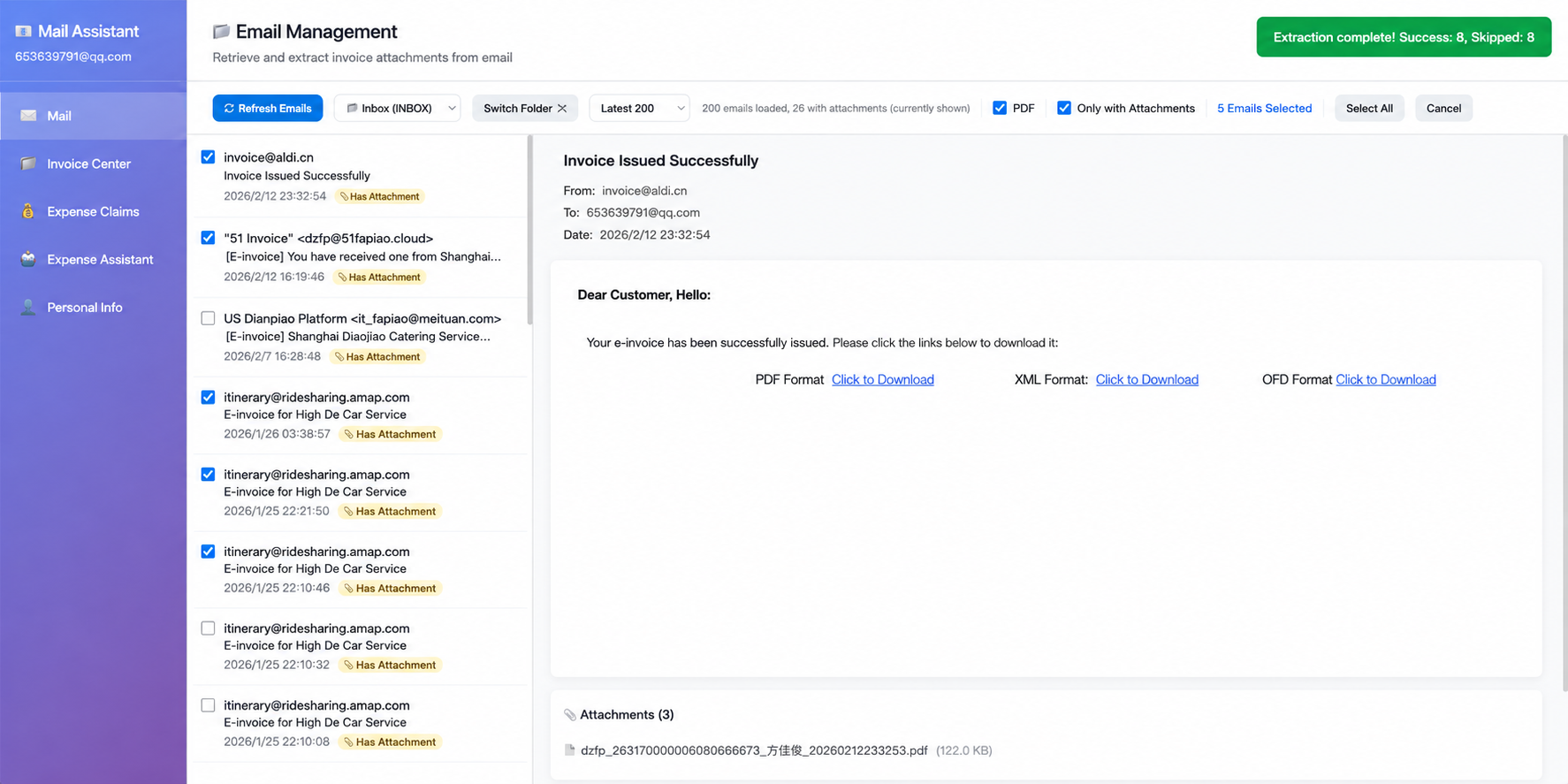
Task: Go to Expense Claims section
Action: click(93, 211)
